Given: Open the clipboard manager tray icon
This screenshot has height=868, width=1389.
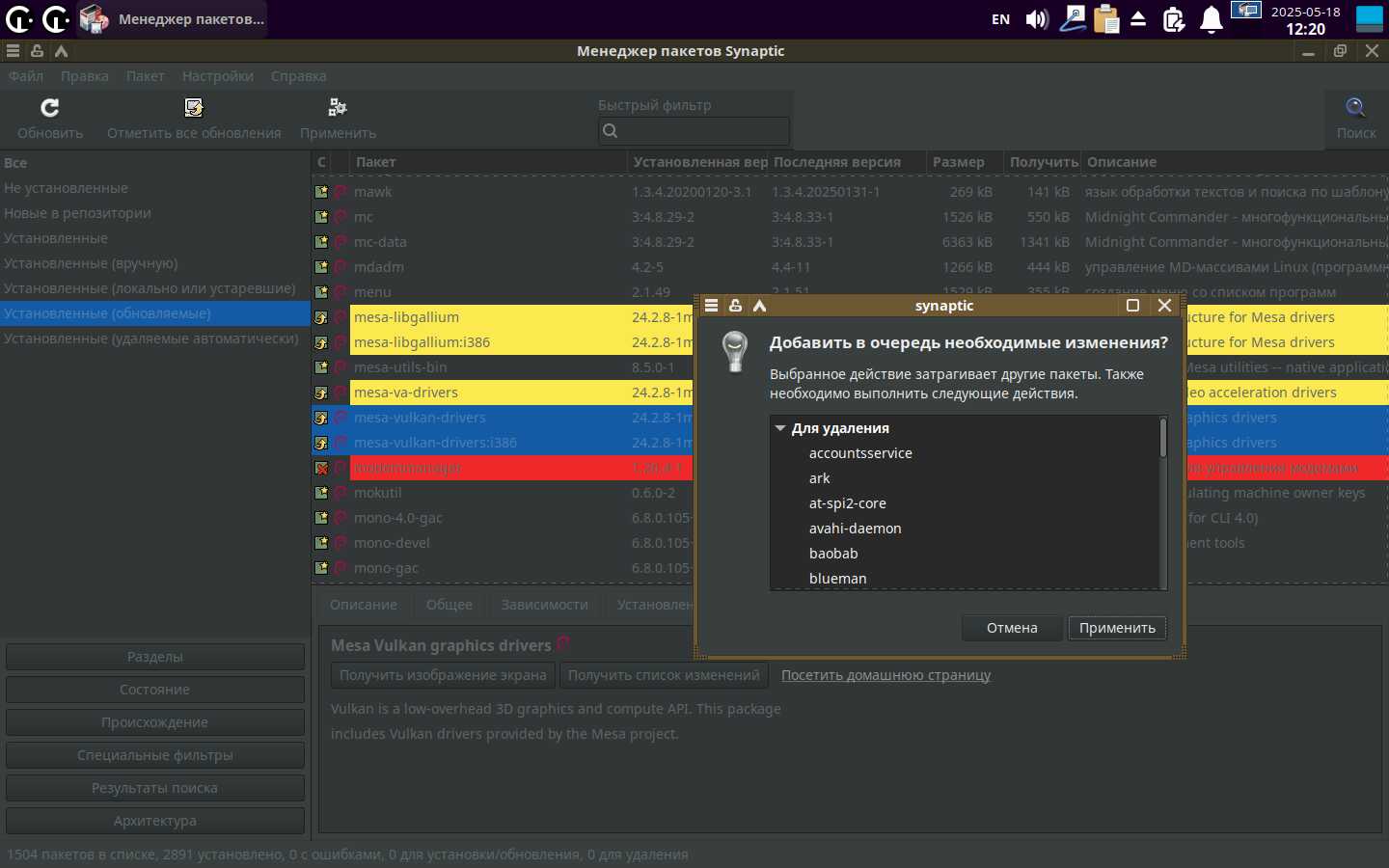Looking at the screenshot, I should click(x=1106, y=19).
